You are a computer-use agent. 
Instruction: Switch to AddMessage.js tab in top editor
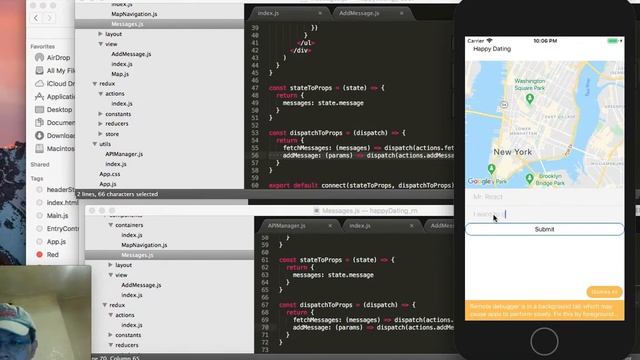coord(359,13)
